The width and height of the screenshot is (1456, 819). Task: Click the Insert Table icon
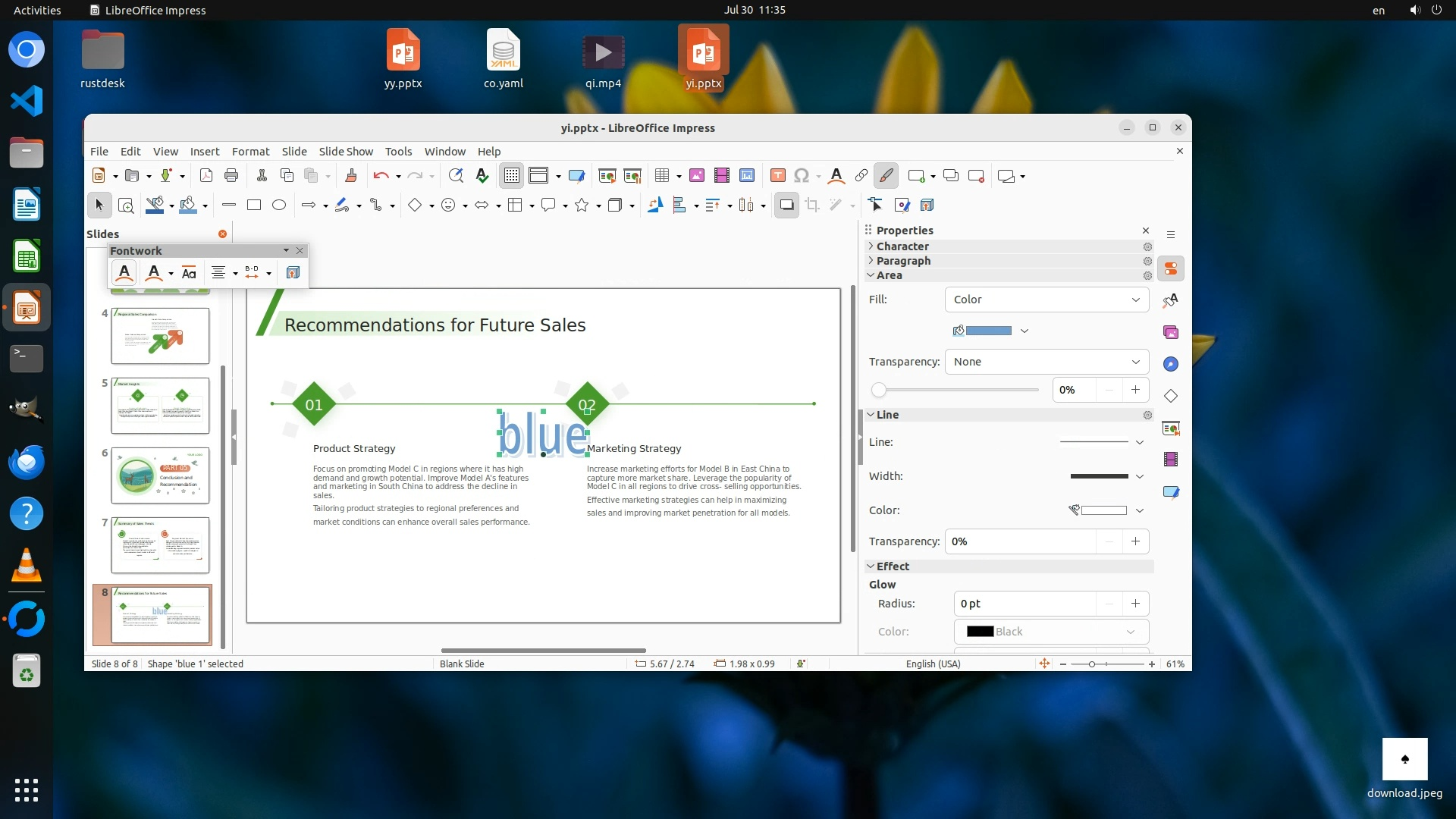662,176
